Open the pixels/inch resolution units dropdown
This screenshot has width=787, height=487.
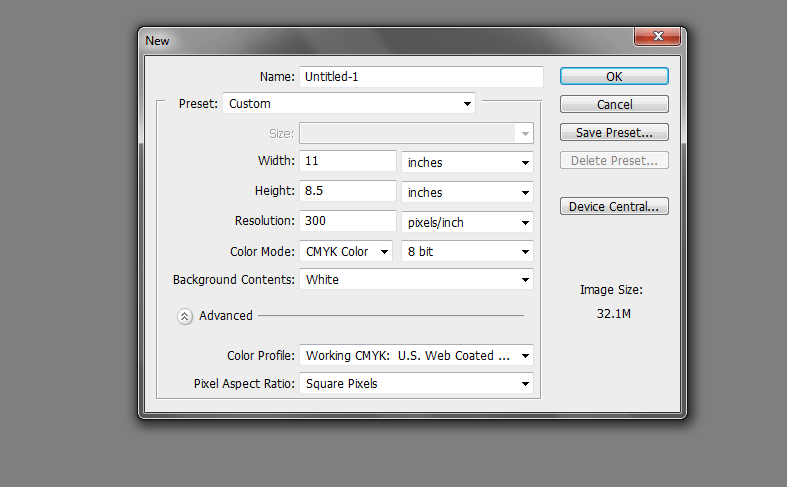pyautogui.click(x=467, y=222)
